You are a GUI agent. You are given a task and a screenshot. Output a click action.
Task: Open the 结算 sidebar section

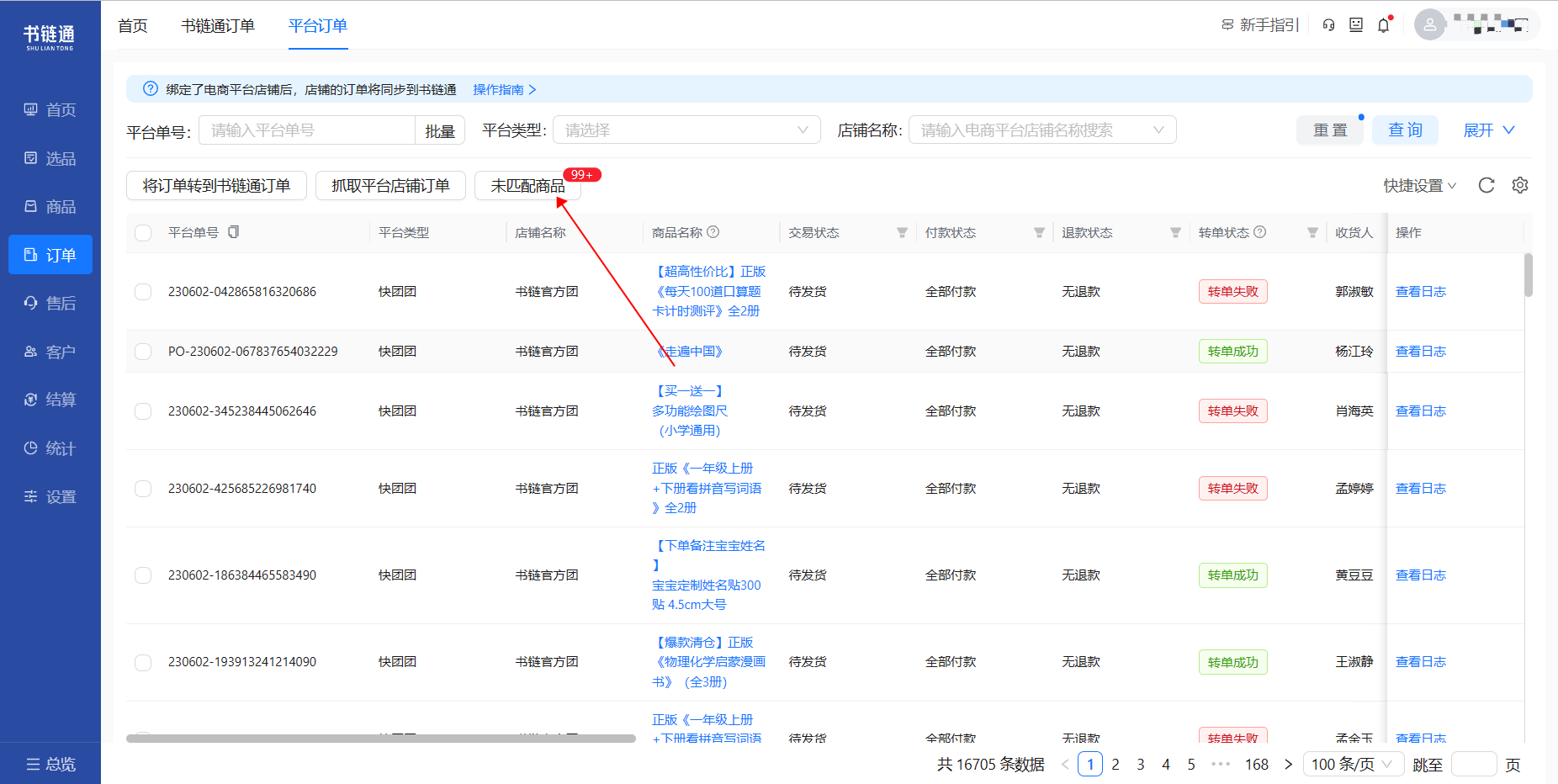[50, 400]
